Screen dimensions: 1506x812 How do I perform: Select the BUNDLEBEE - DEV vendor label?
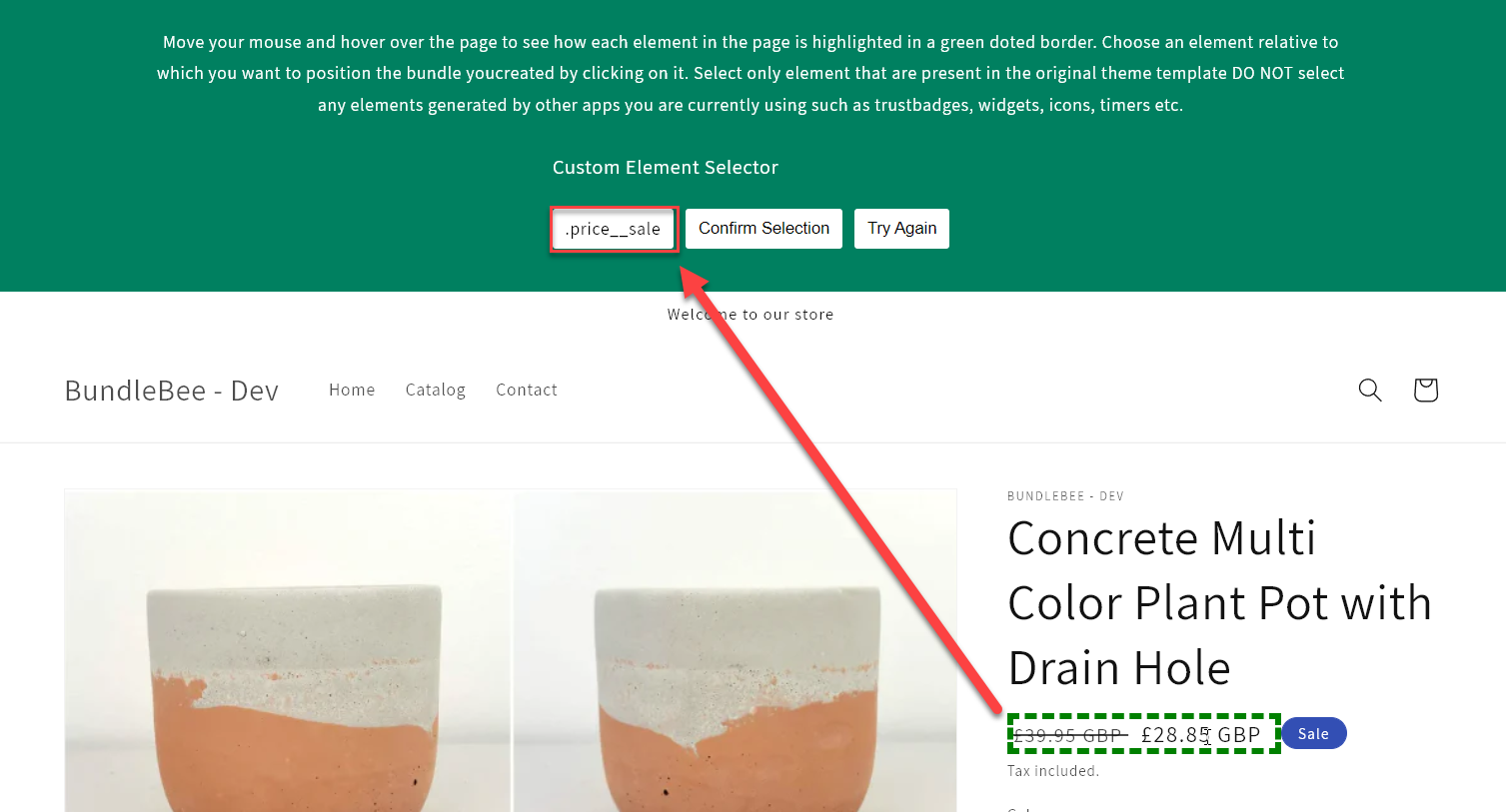click(1065, 496)
